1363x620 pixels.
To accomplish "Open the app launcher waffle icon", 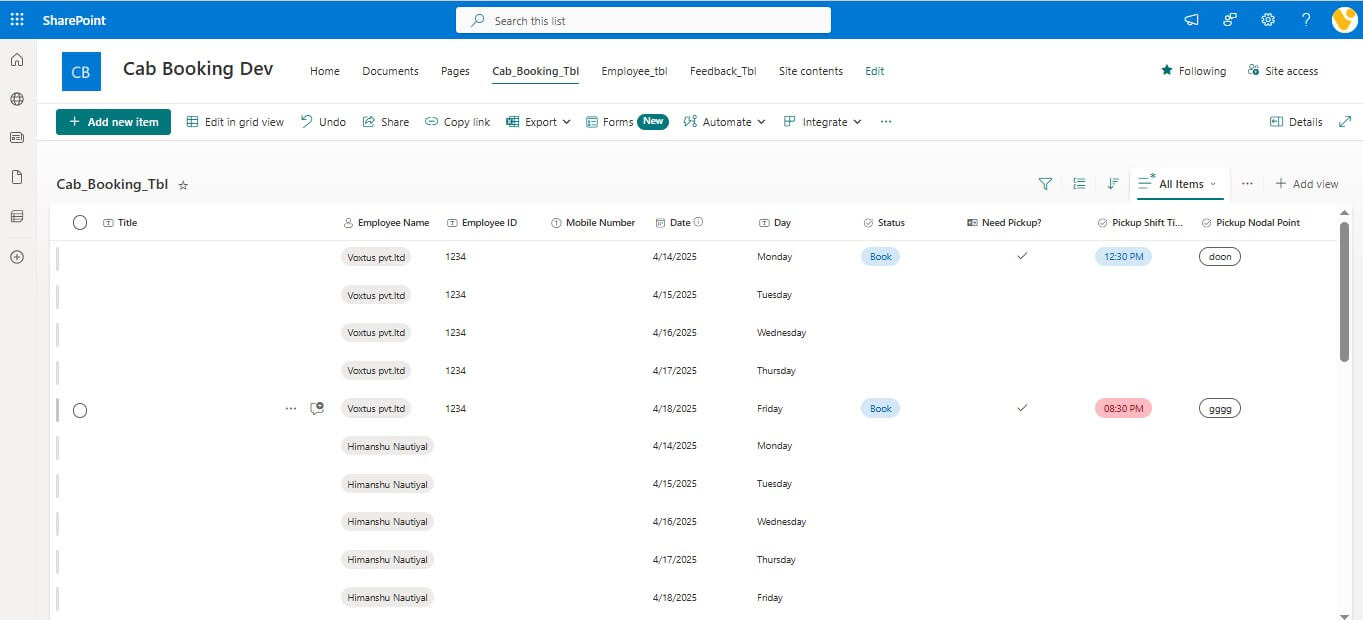I will tap(15, 19).
